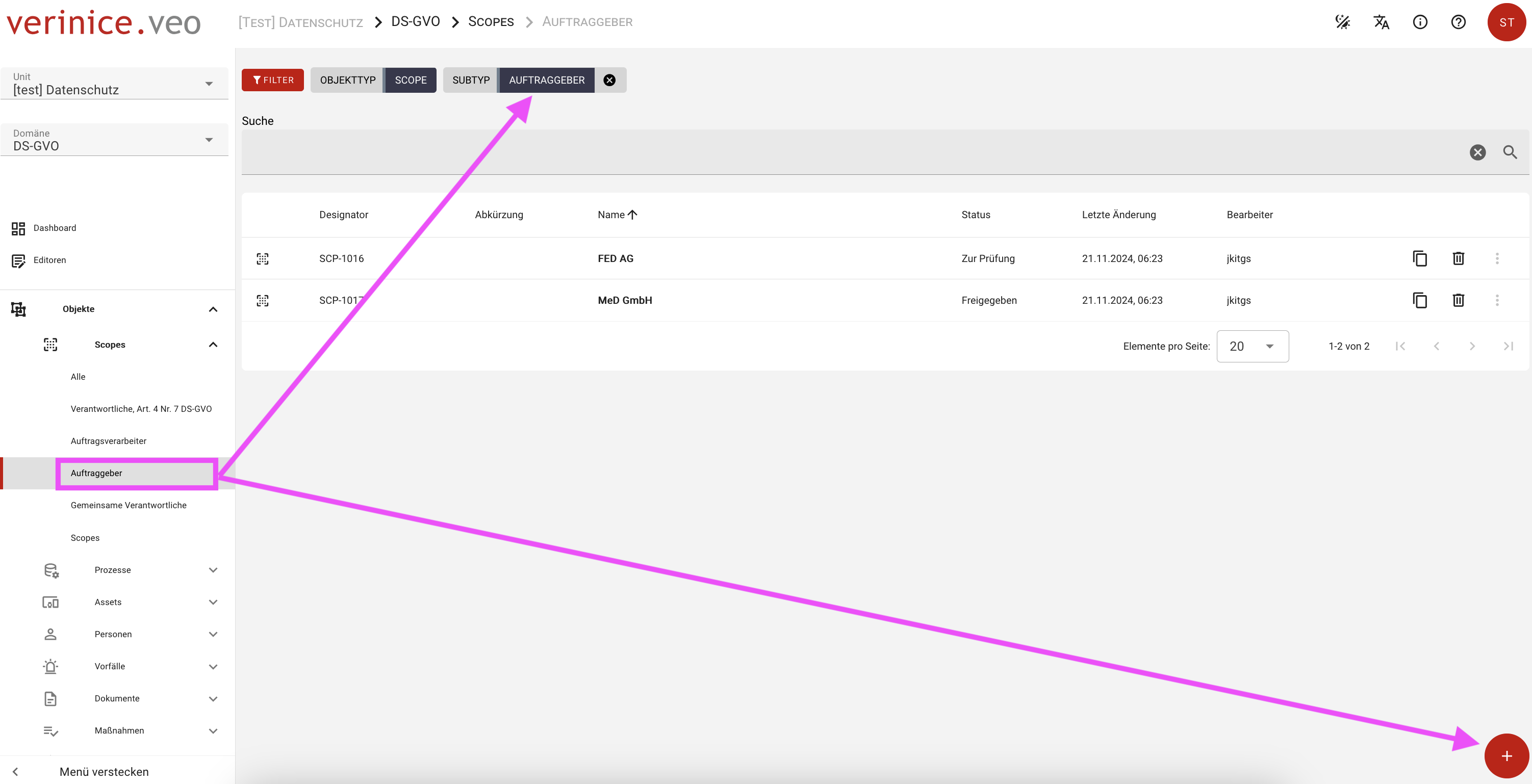Select Auftragsverarbeiter in the Scopes submenu
The image size is (1532, 784).
coord(108,441)
